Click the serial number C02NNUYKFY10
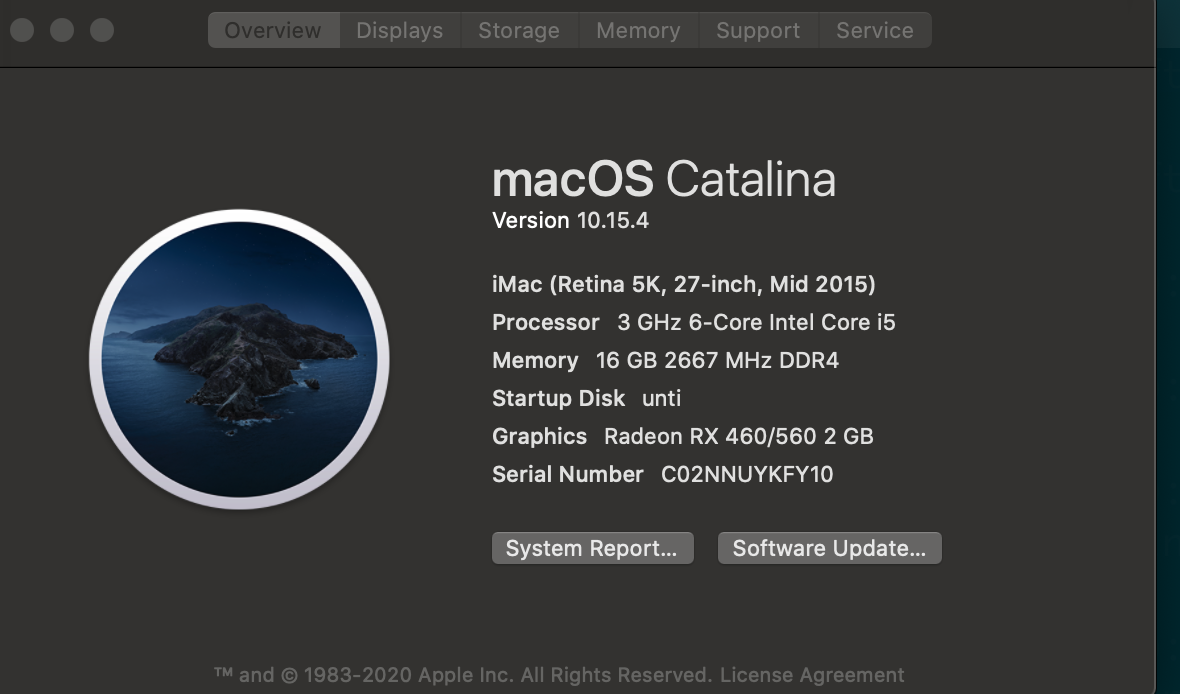This screenshot has height=694, width=1180. (747, 474)
